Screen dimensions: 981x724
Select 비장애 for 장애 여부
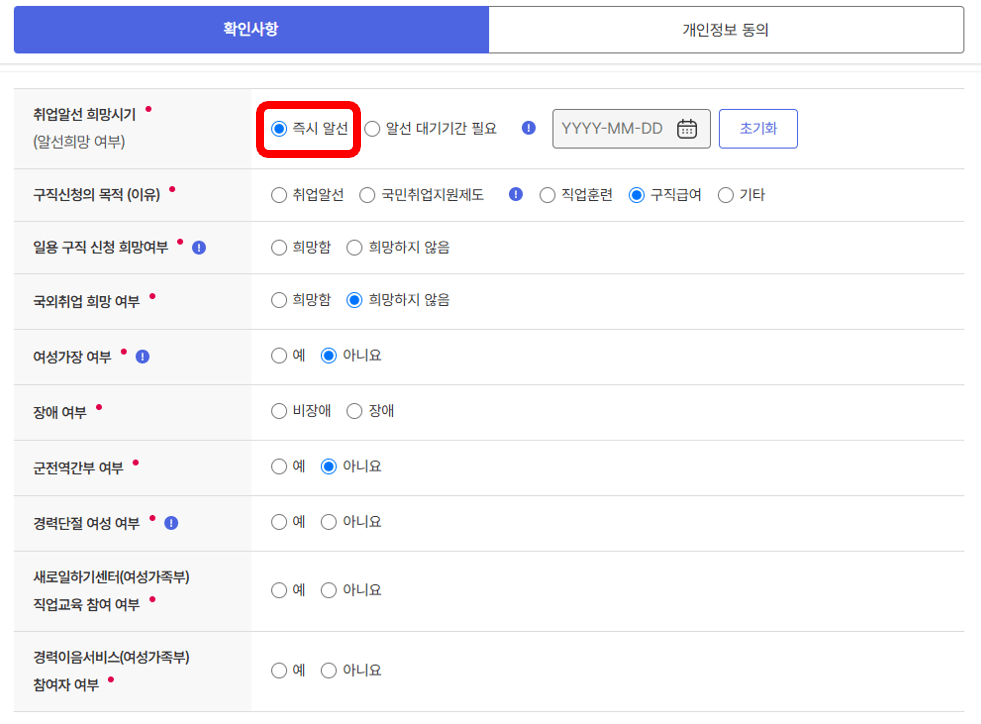(280, 408)
